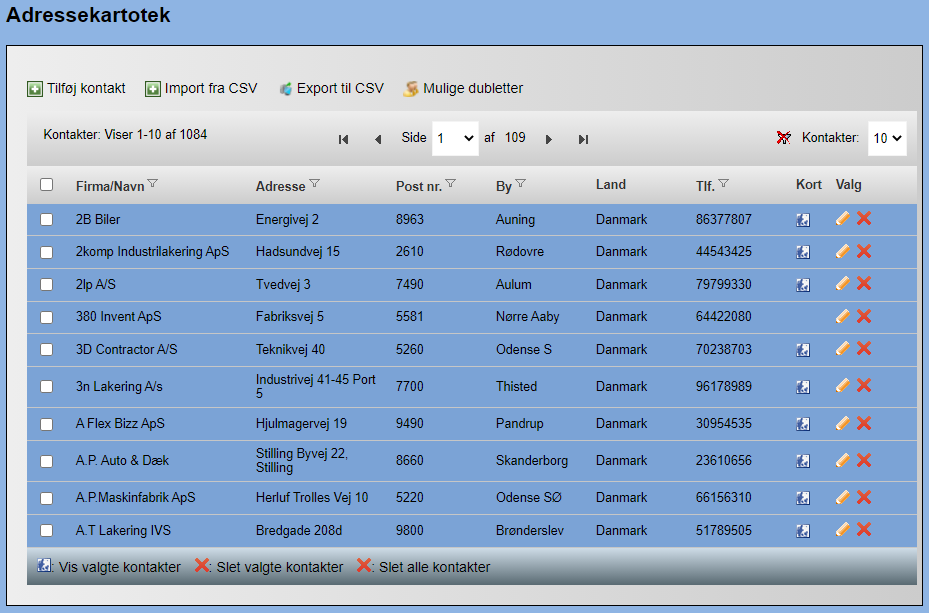
Task: Select the A Flex Bizz ApS checkbox
Action: coord(47,424)
